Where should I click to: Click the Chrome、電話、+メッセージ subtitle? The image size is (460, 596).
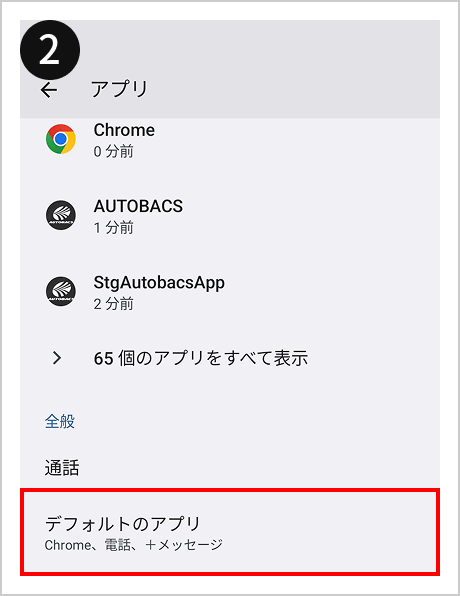click(x=133, y=545)
